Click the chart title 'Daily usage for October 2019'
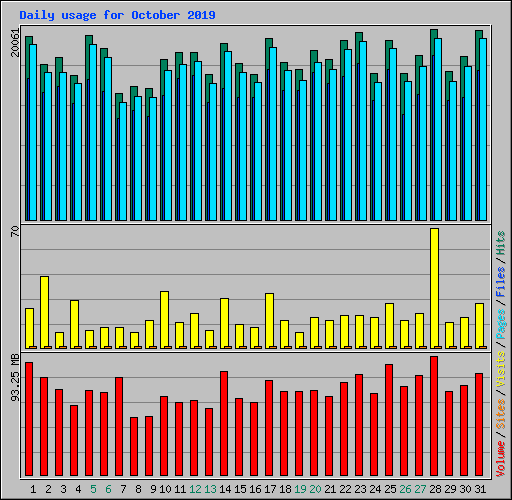 [117, 15]
